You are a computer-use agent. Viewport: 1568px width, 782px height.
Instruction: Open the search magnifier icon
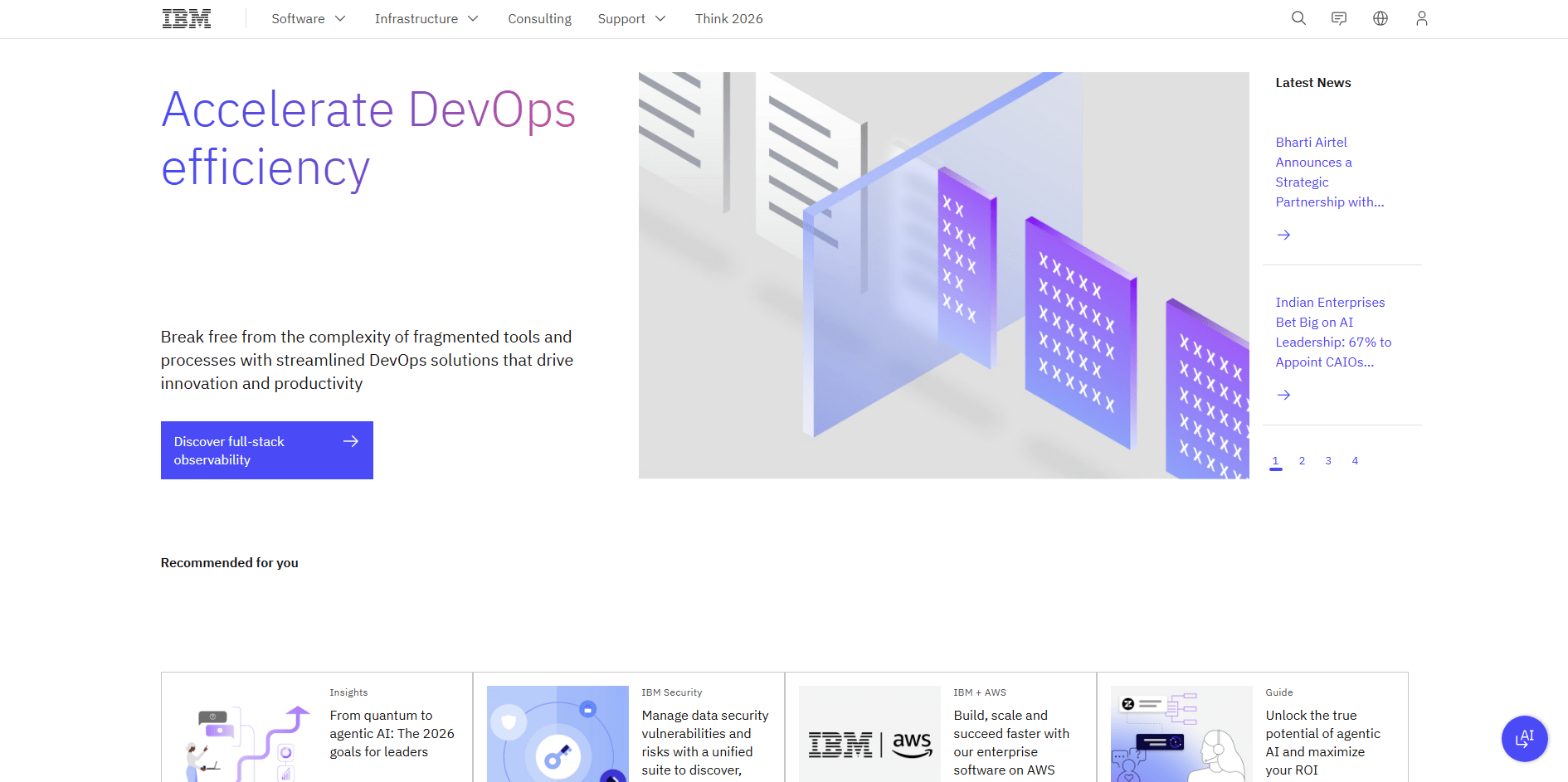click(x=1298, y=18)
